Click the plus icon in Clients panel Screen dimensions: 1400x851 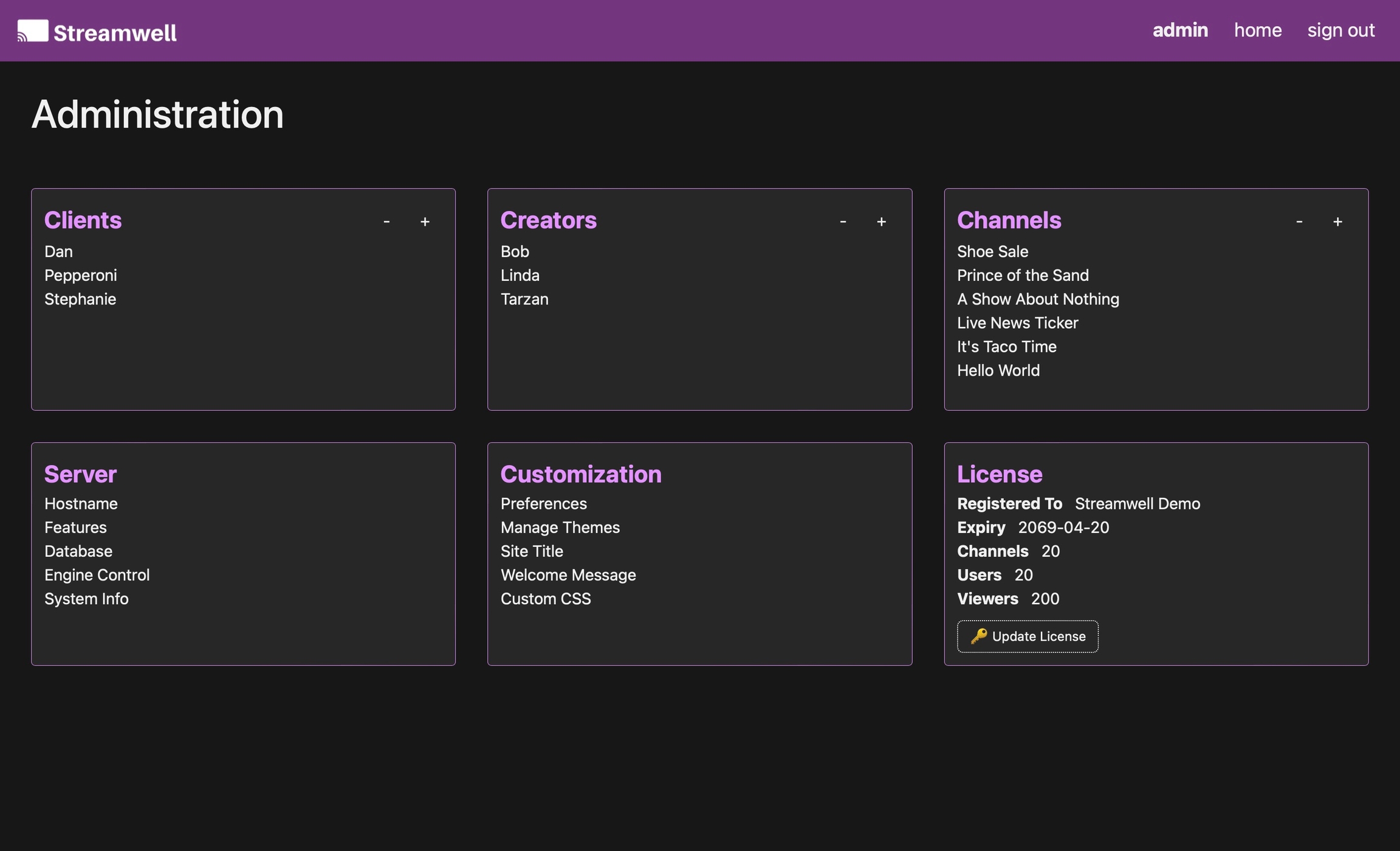tap(425, 222)
